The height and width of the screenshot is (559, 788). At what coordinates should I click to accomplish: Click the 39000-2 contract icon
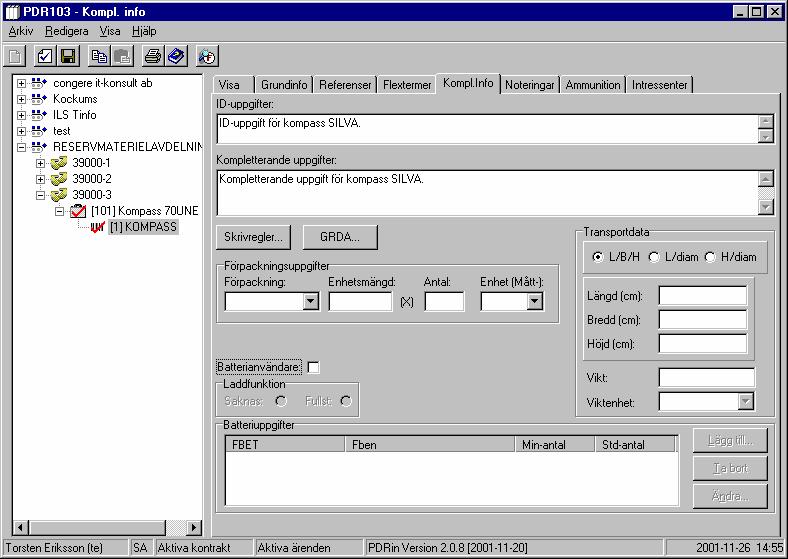(59, 179)
